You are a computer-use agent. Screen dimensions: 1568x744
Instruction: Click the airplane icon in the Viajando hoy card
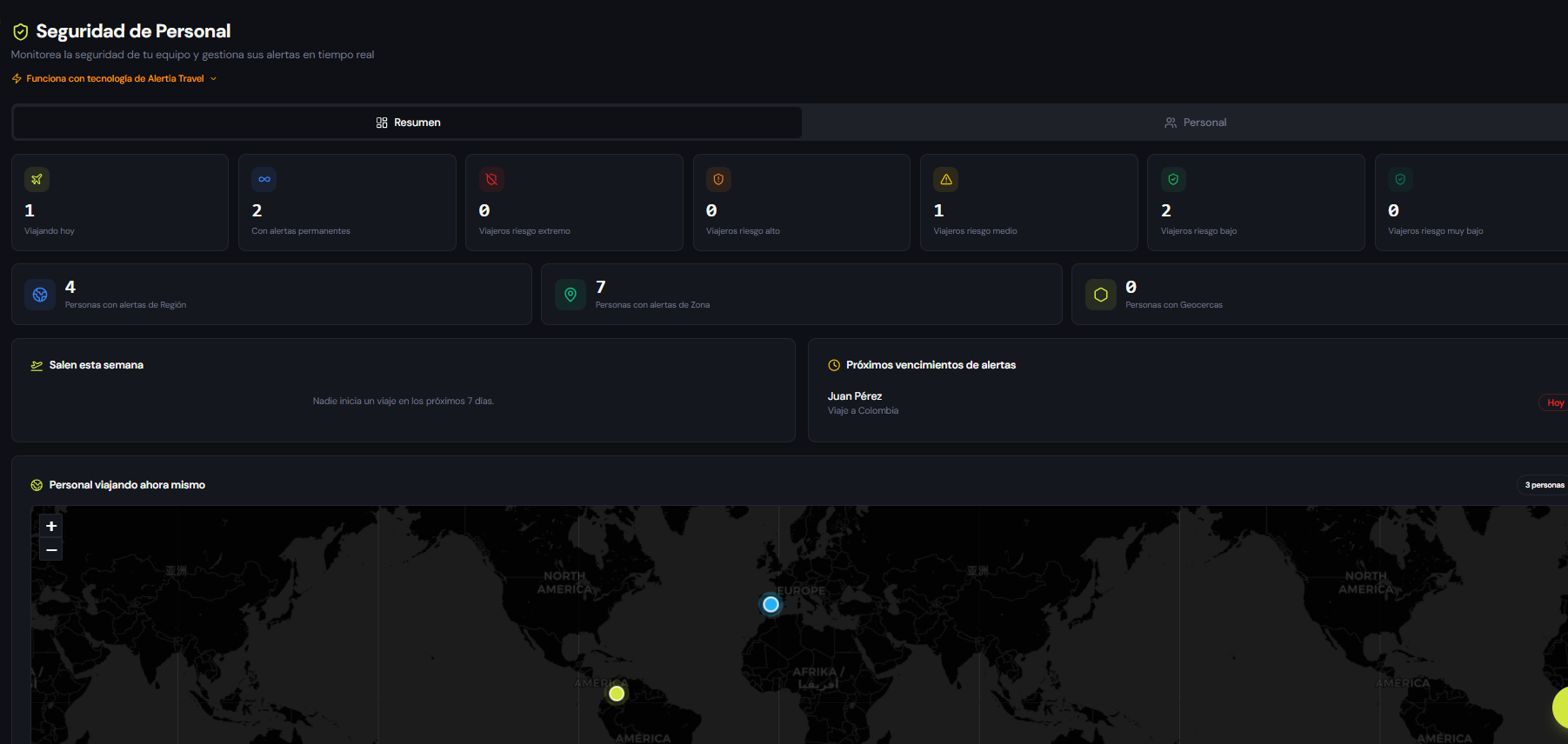37,180
